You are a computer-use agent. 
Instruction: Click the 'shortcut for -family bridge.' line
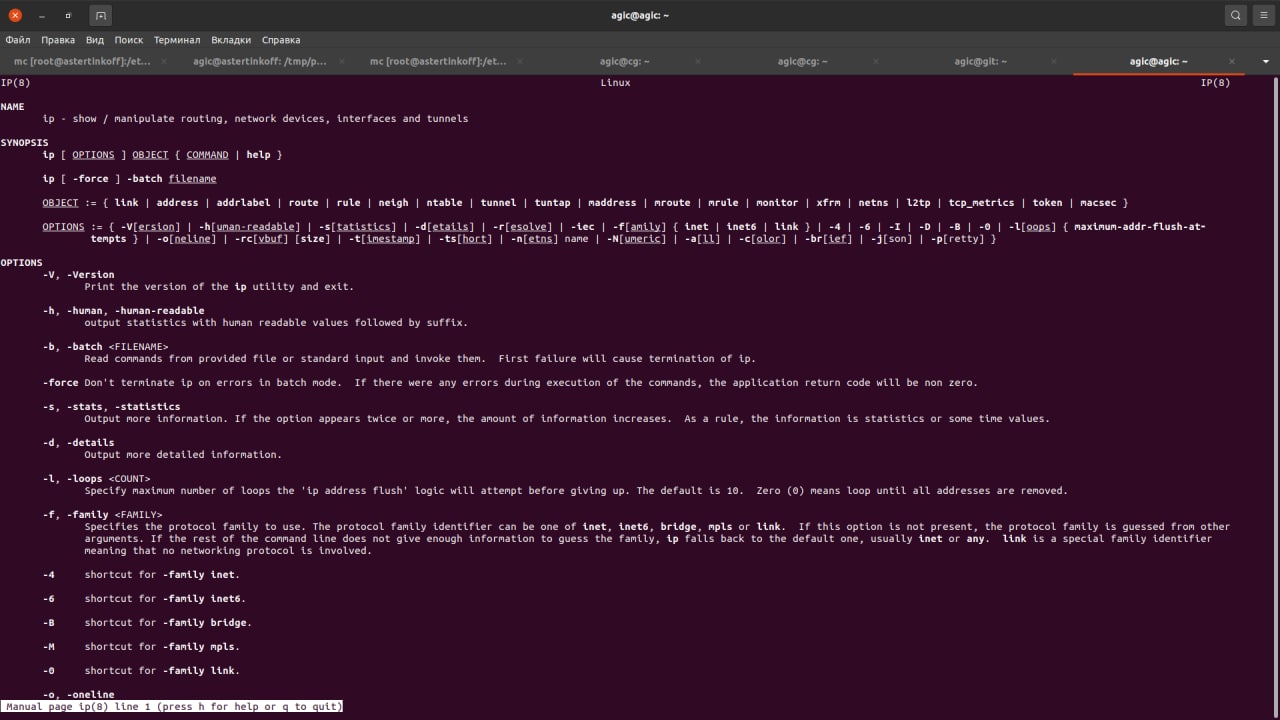pos(168,623)
